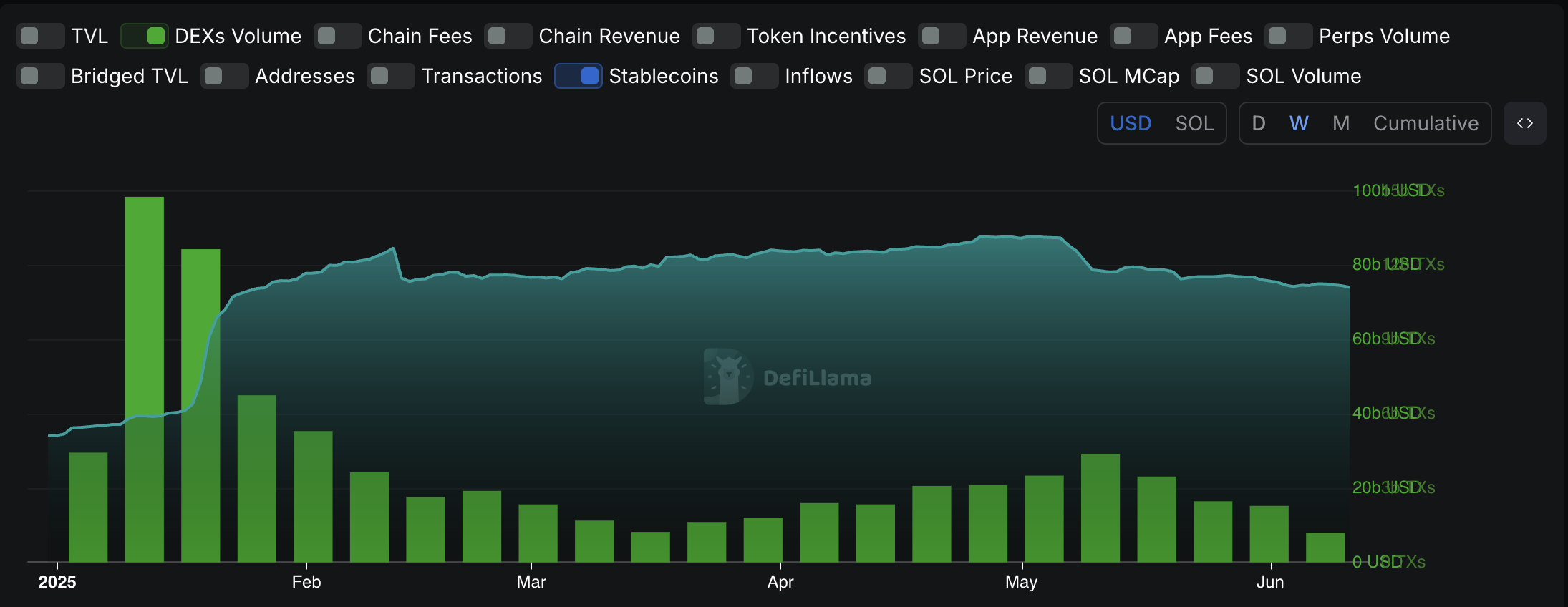Image resolution: width=1568 pixels, height=607 pixels.
Task: Enable App Revenue toggle
Action: (x=942, y=36)
